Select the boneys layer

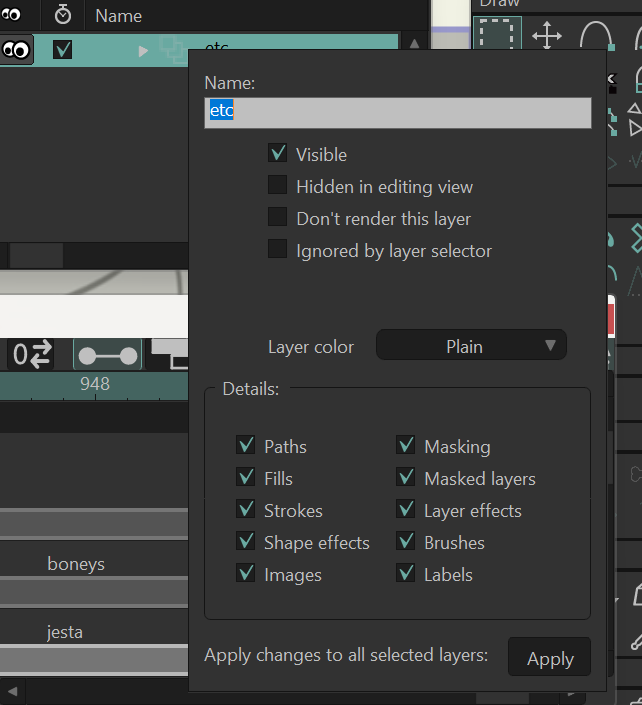tap(76, 564)
